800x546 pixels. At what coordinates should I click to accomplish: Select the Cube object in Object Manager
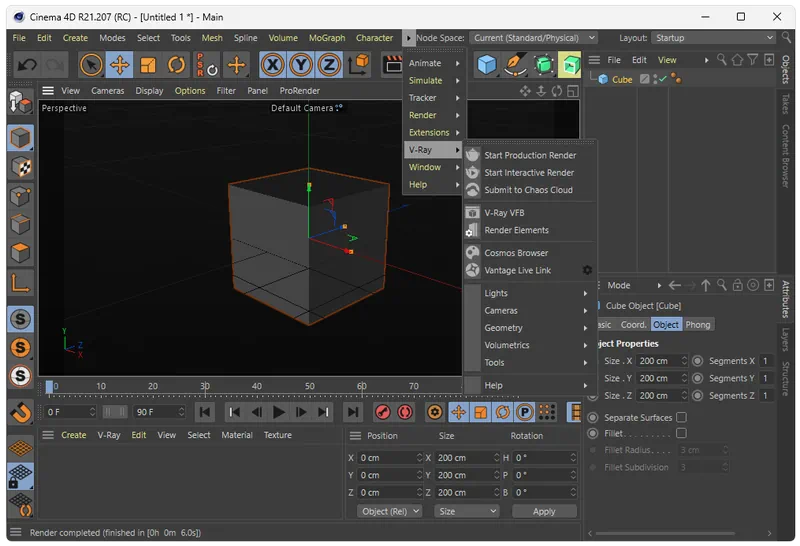tap(622, 80)
